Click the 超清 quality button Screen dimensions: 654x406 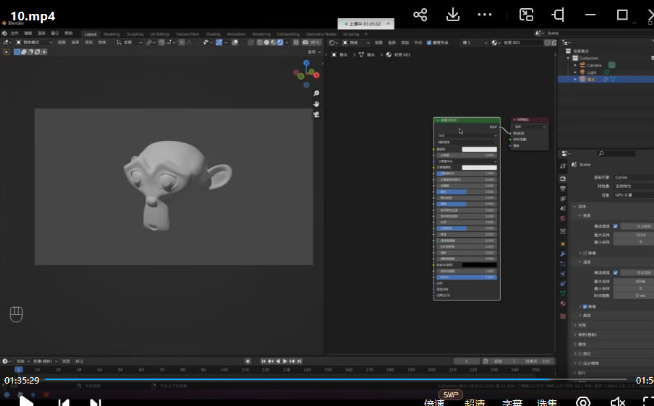pos(475,403)
